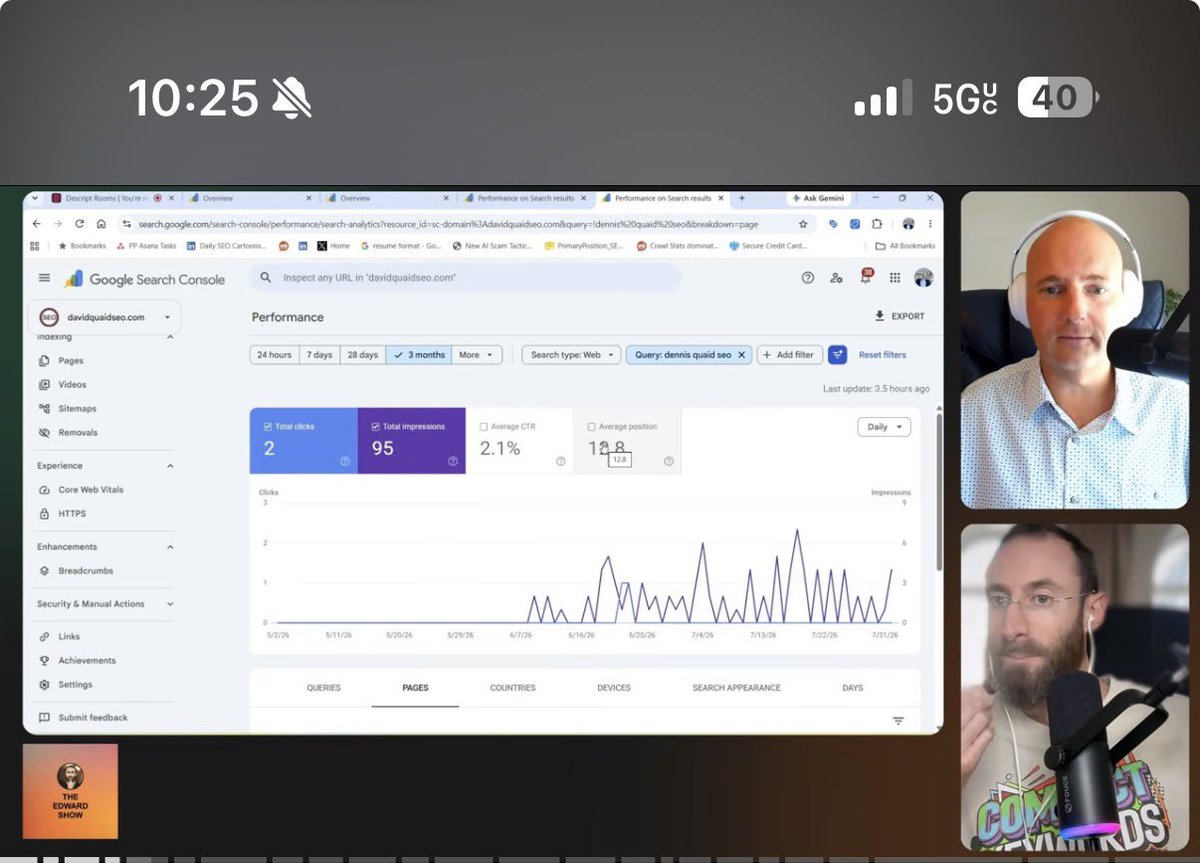Open the Daily chart granularity dropdown
Viewport: 1200px width, 863px height.
click(884, 426)
